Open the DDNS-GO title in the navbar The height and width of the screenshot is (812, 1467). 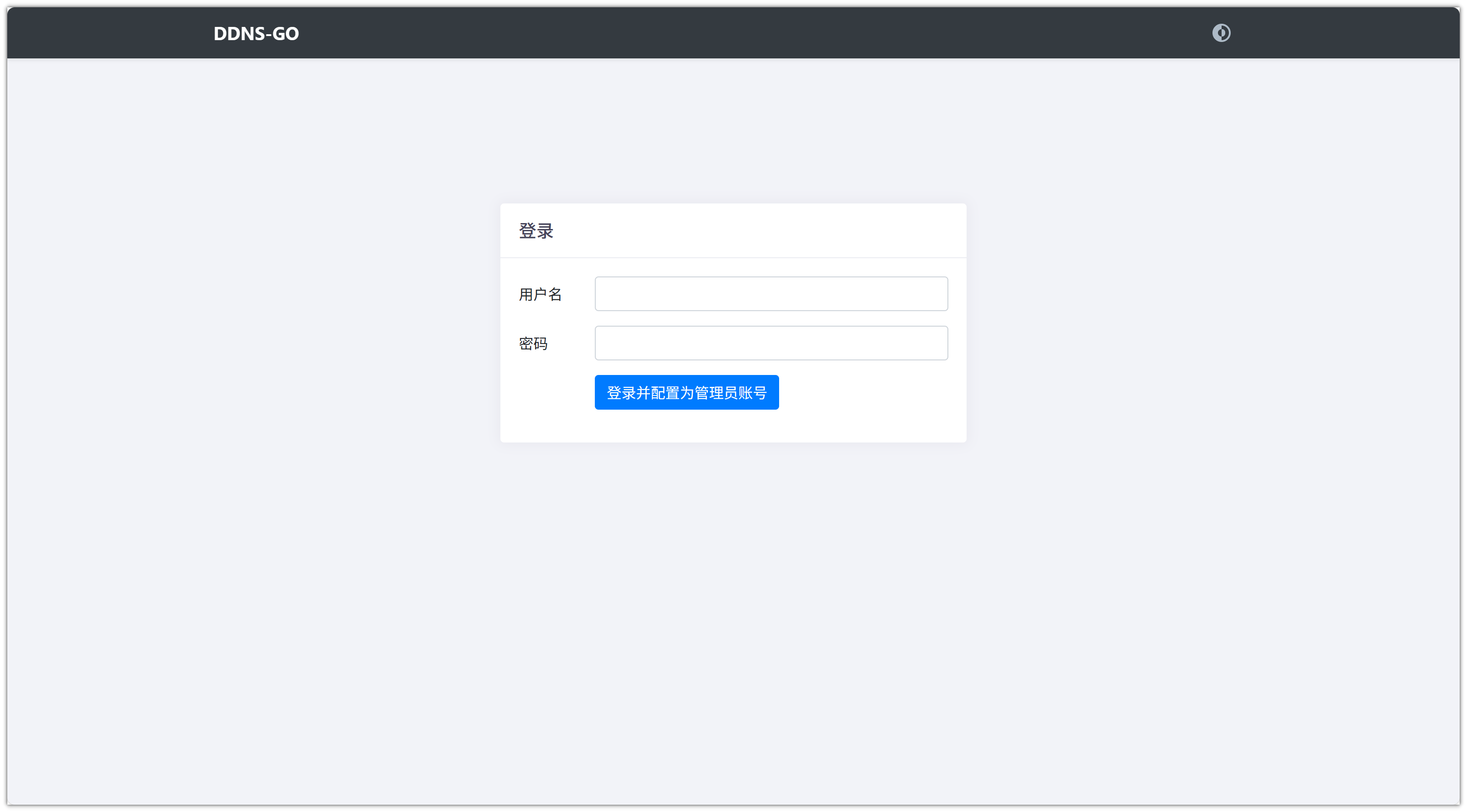pos(256,34)
